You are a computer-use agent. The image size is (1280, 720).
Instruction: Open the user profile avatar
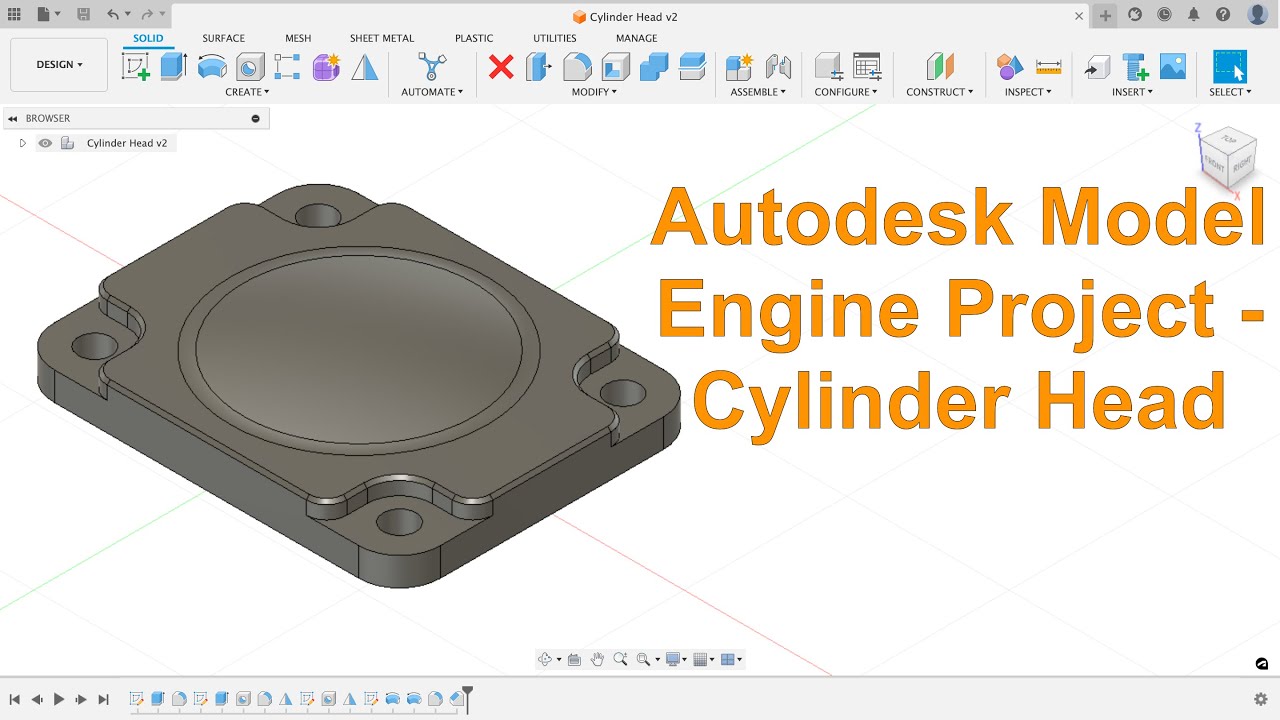pyautogui.click(x=1258, y=14)
